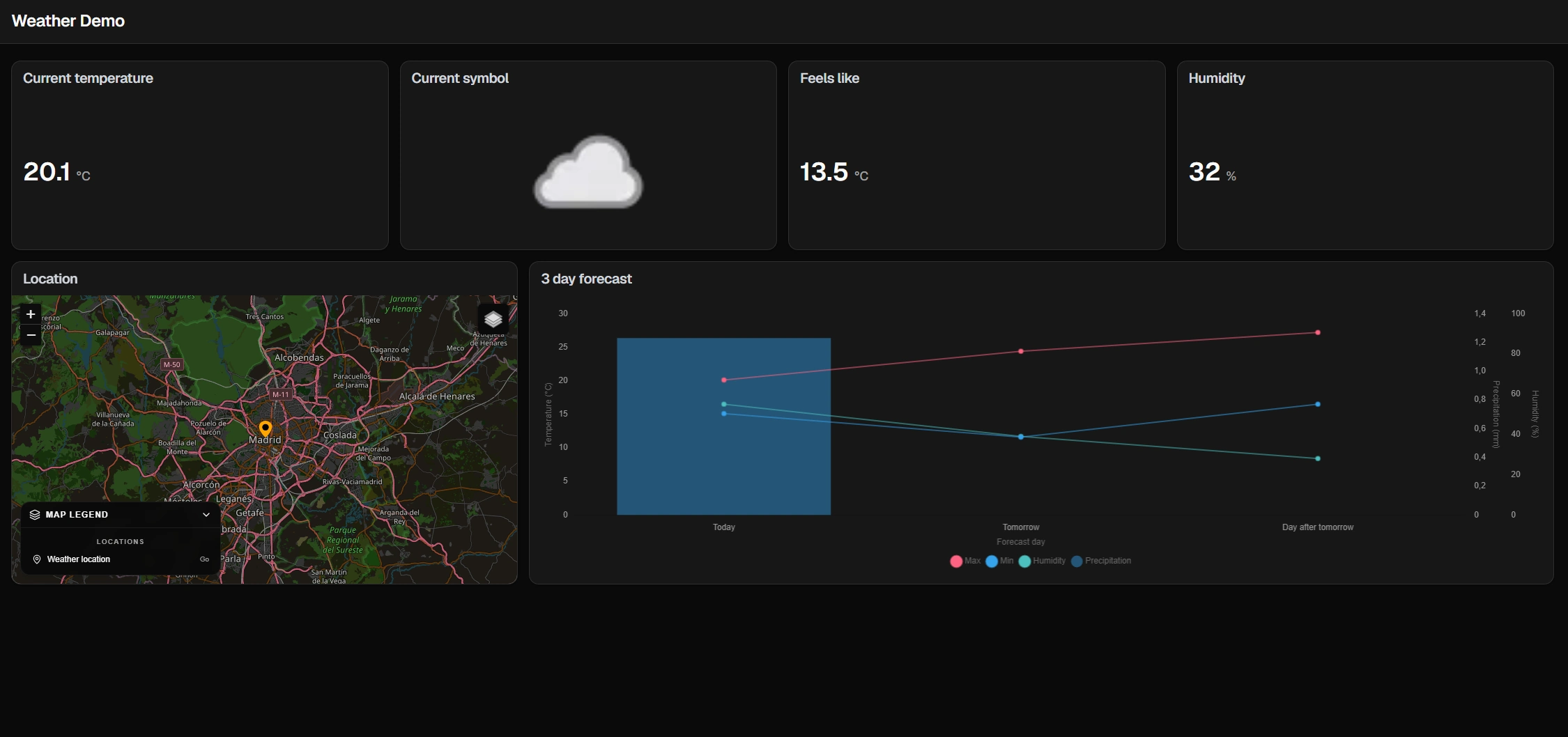
Task: Click the M-50 road badge on map
Action: click(171, 364)
